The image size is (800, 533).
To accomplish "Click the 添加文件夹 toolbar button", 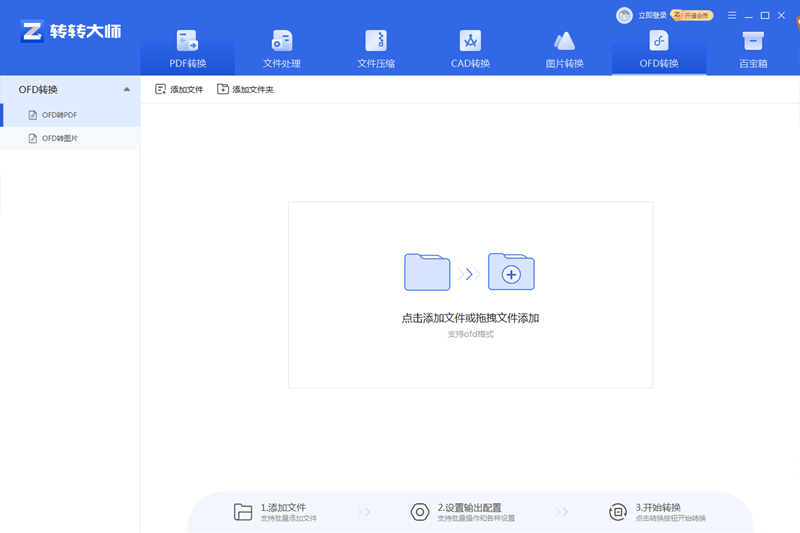I will tap(245, 90).
